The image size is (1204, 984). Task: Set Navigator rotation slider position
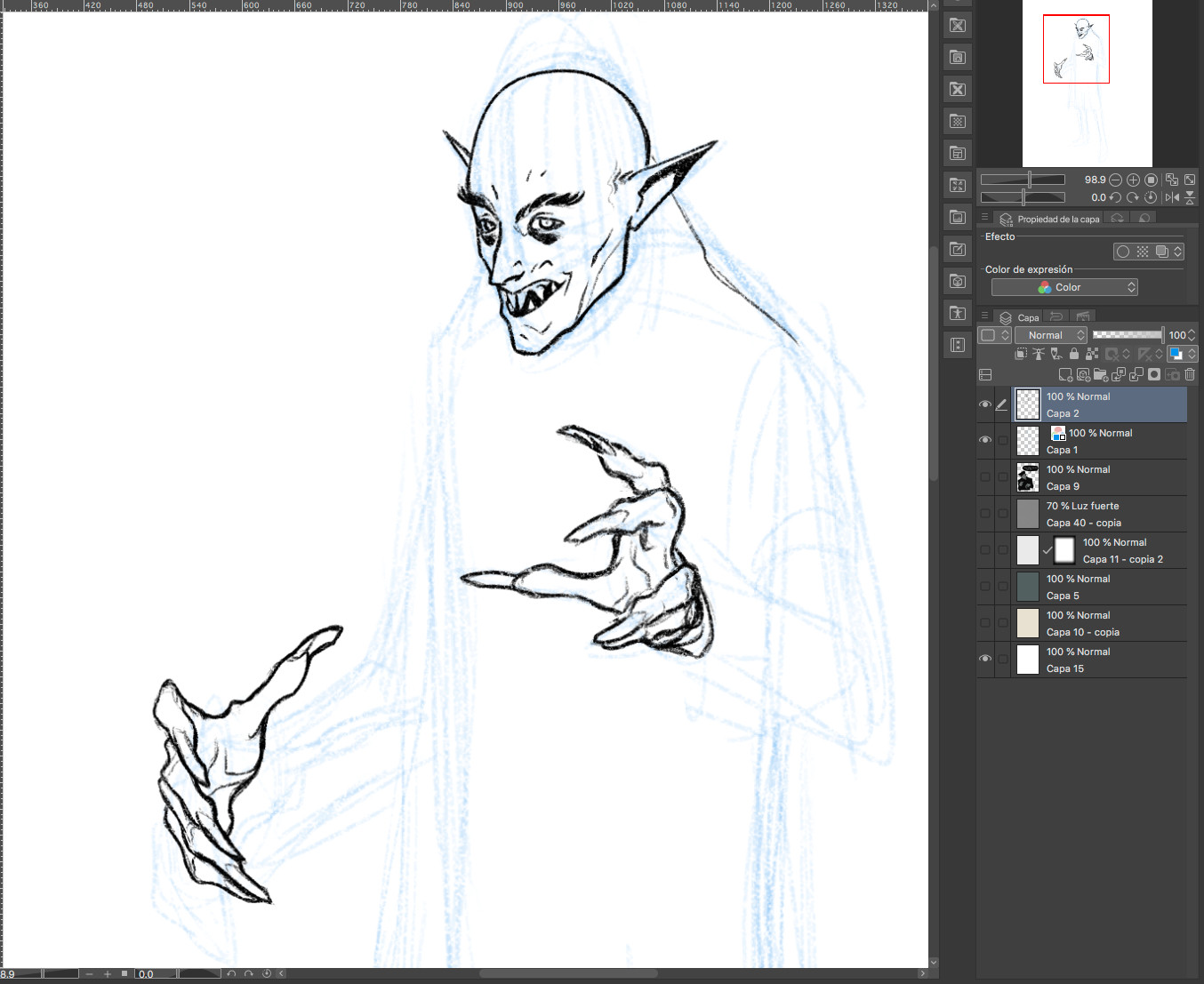tap(1023, 197)
